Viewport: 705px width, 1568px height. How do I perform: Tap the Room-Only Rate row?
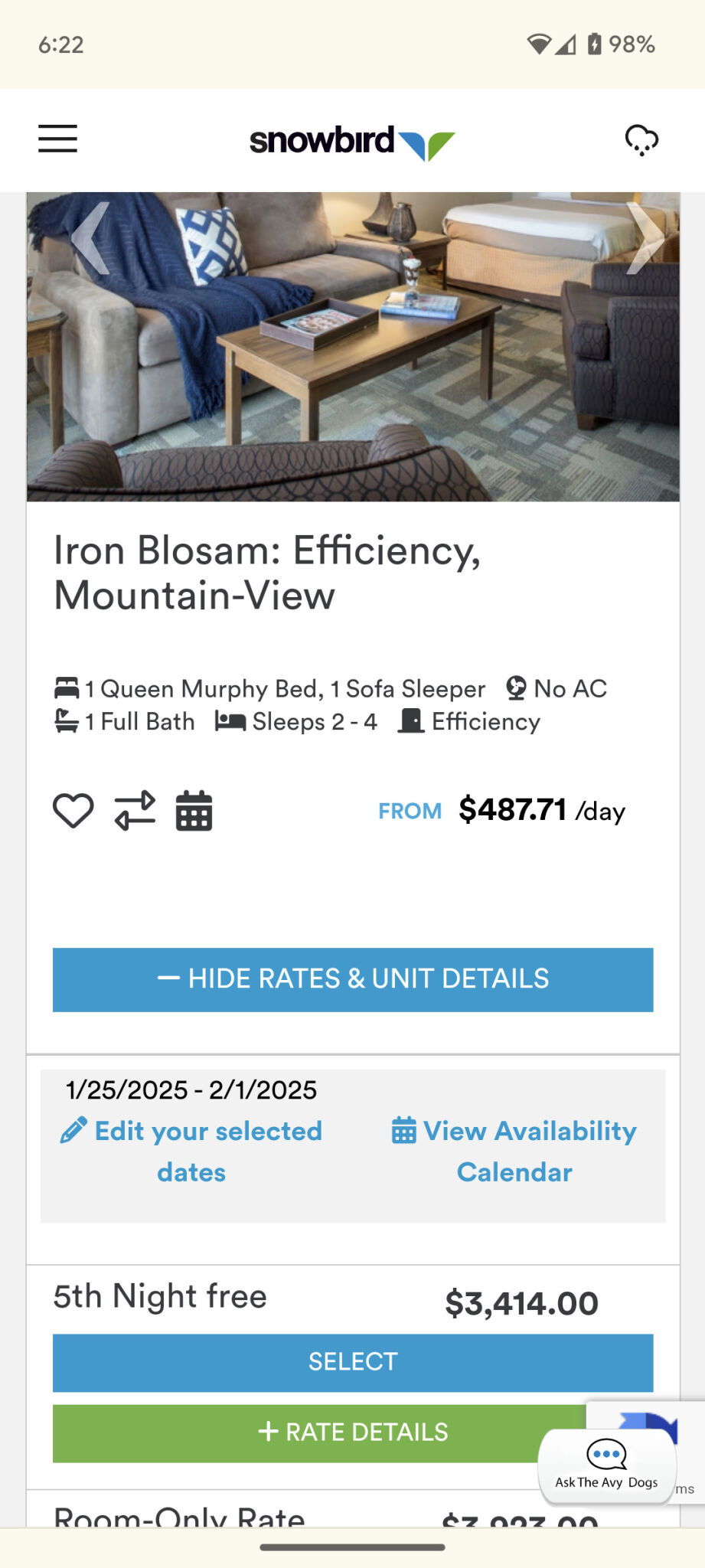(180, 1517)
